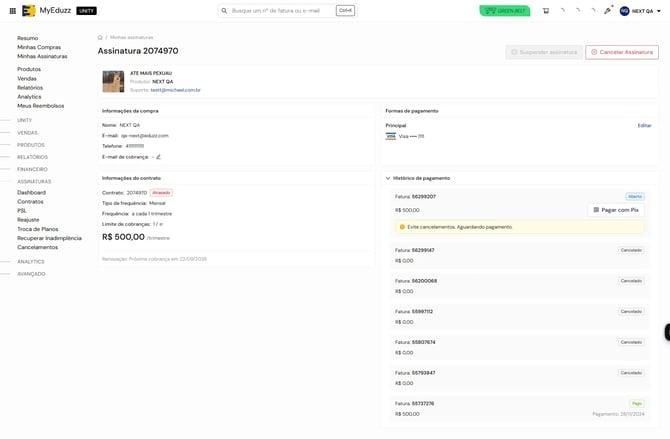Screen dimensions: 670x439
Task: Click the rocket launch icon in header
Action: coord(608,11)
